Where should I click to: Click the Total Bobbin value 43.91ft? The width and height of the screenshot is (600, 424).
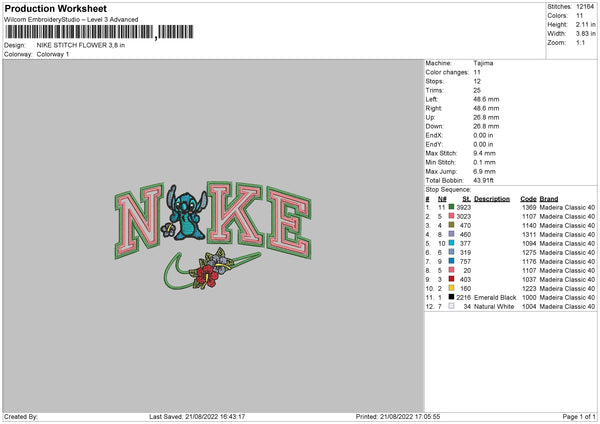coord(484,180)
